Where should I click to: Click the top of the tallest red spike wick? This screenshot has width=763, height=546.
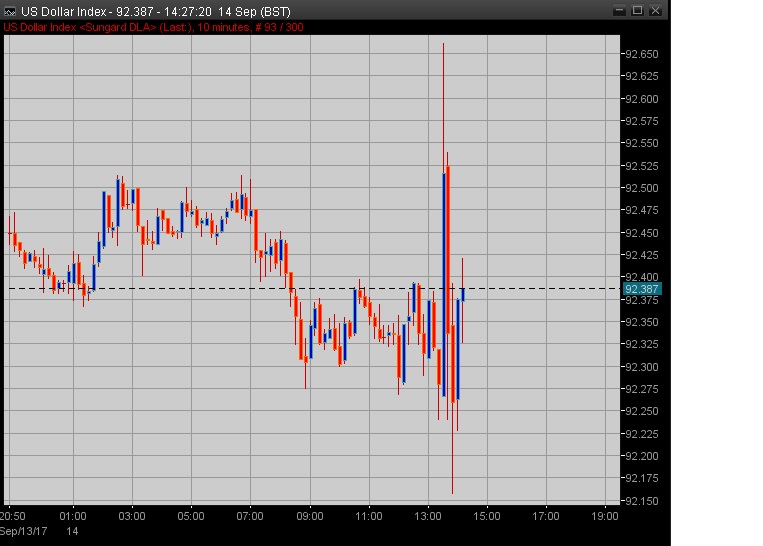pos(443,45)
